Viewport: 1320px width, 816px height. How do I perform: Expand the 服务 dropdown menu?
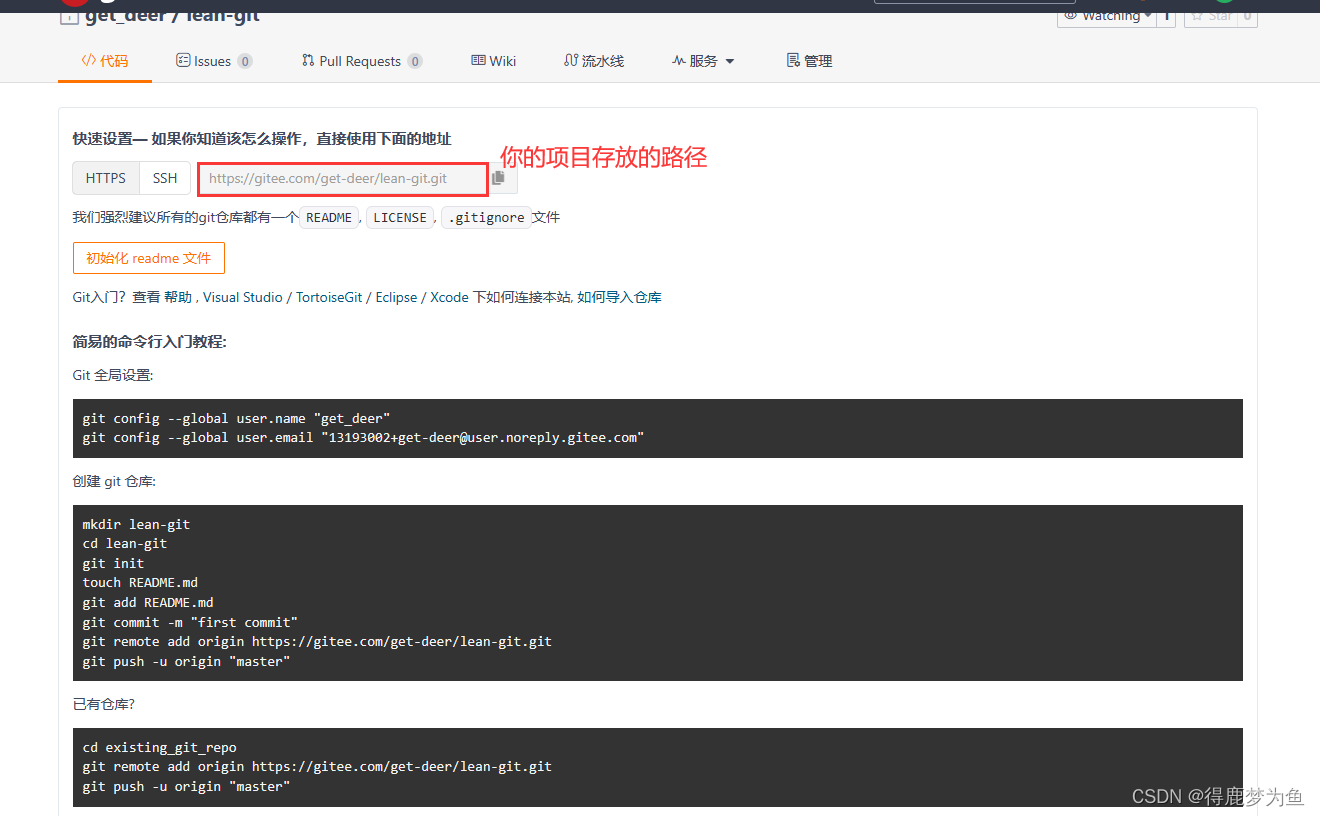(703, 61)
